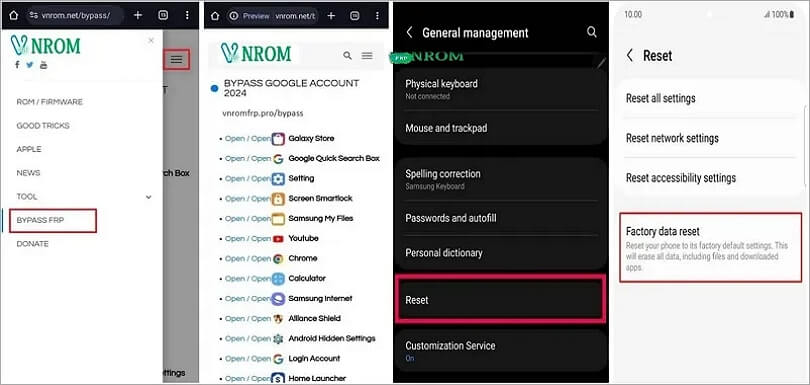The image size is (810, 385).
Task: Tap the Samsung My Files icon
Action: [278, 219]
